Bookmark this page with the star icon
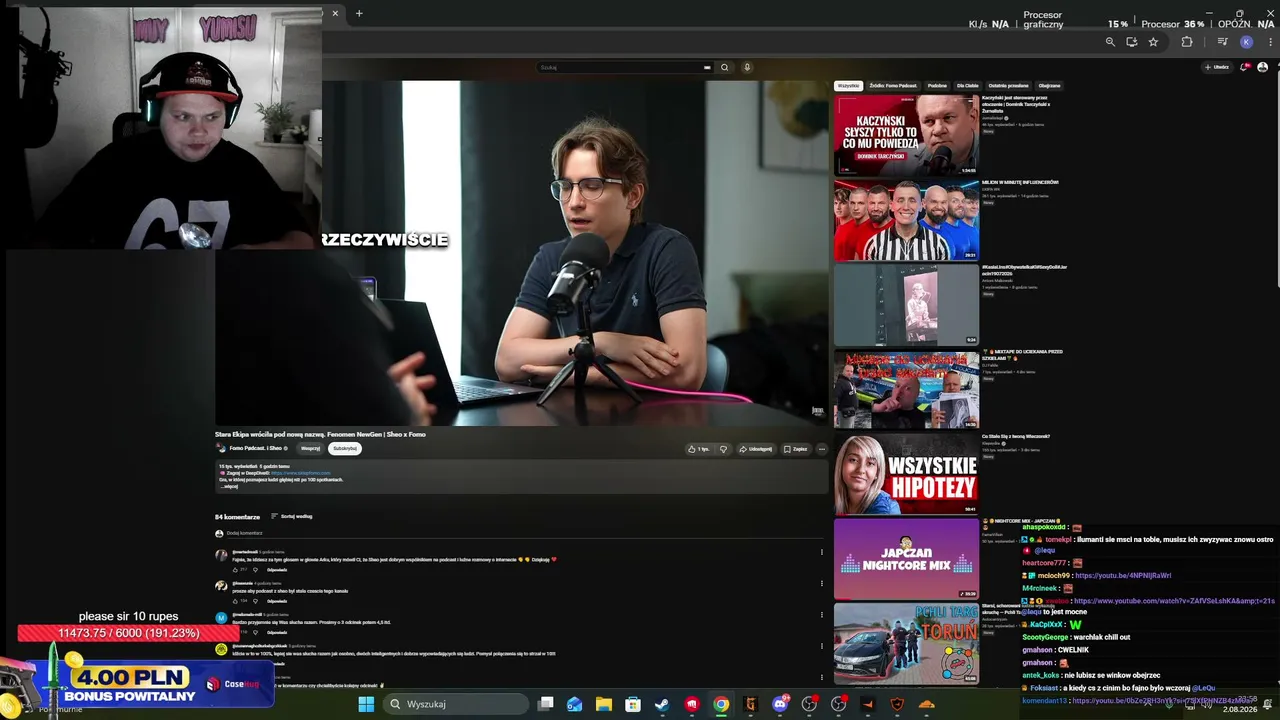 1153,42
